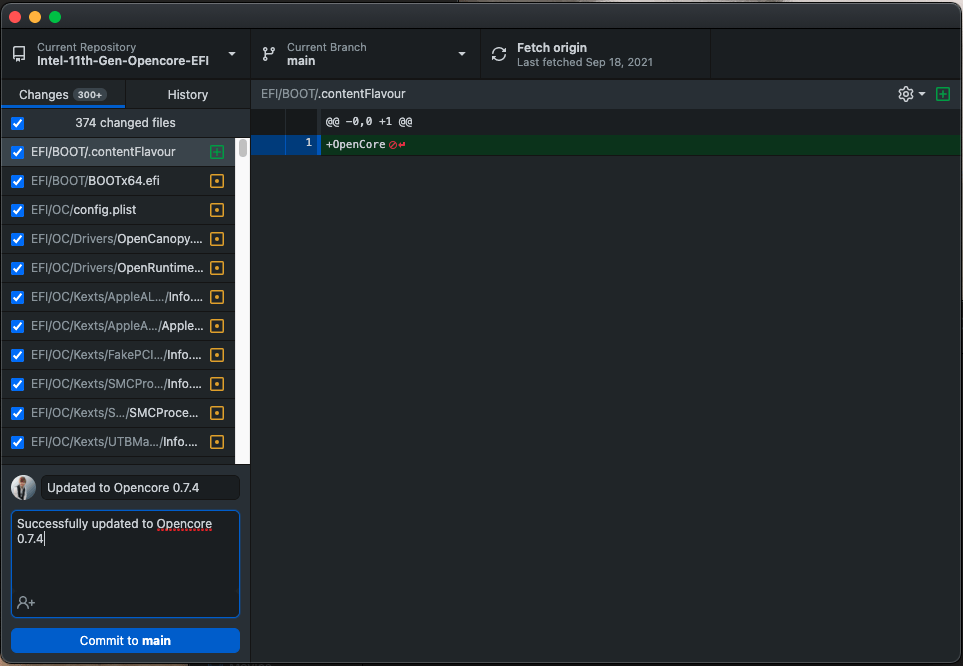Select the S.../SMCProce file row
This screenshot has width=963, height=666.
(119, 413)
